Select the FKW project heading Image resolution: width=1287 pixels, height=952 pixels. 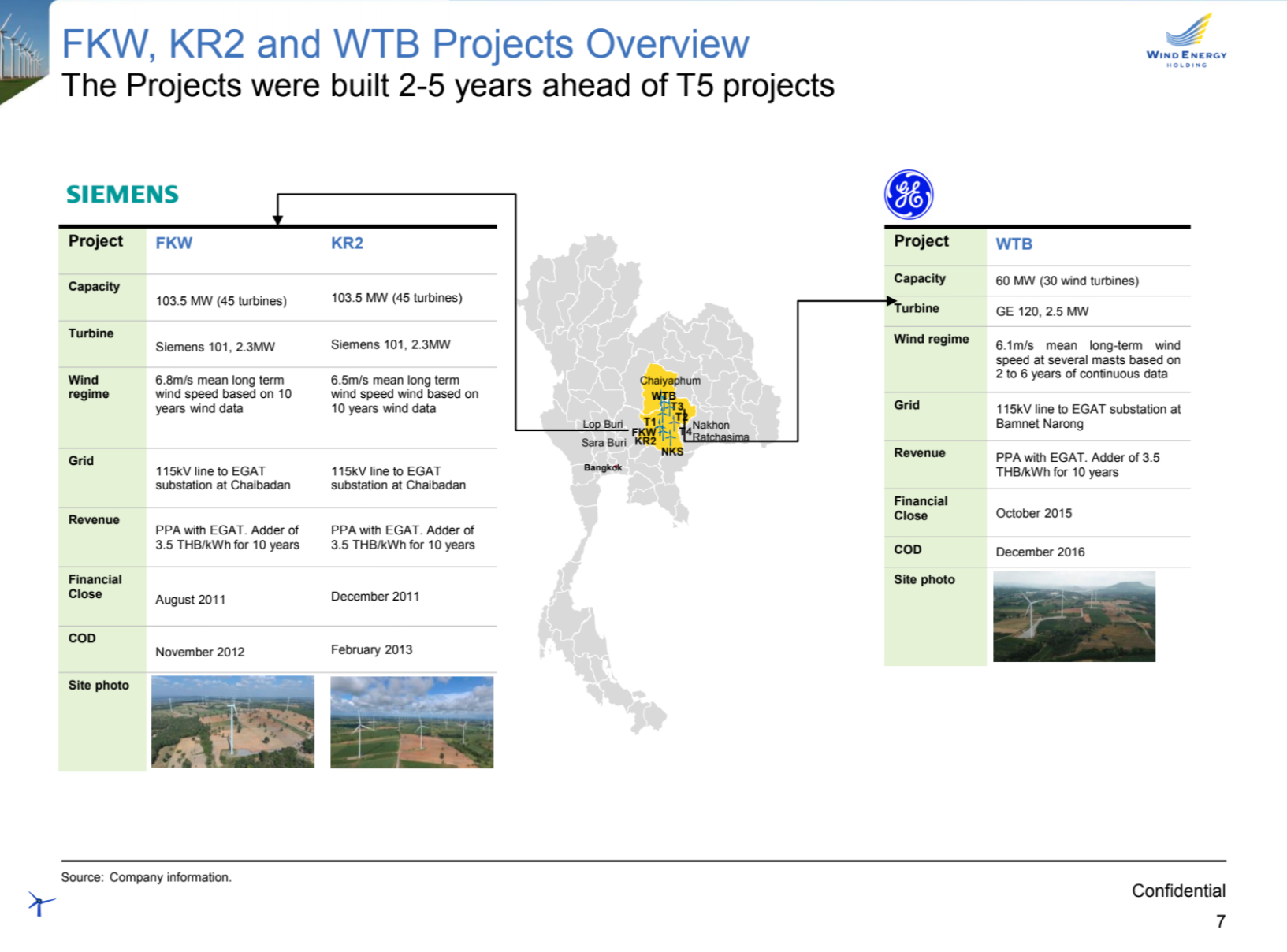click(174, 243)
